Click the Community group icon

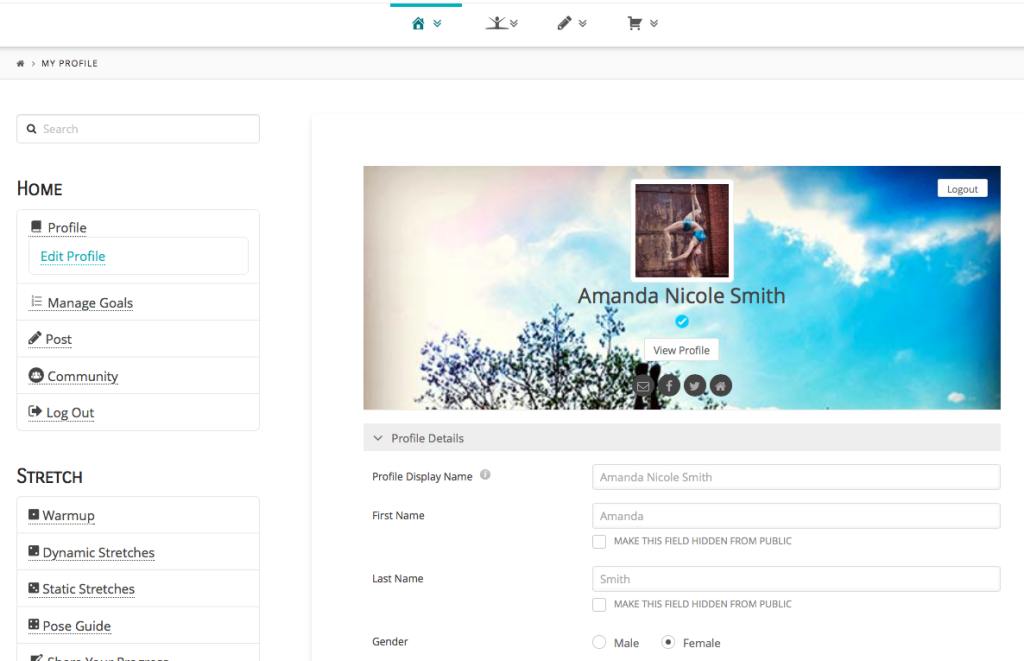click(x=36, y=375)
